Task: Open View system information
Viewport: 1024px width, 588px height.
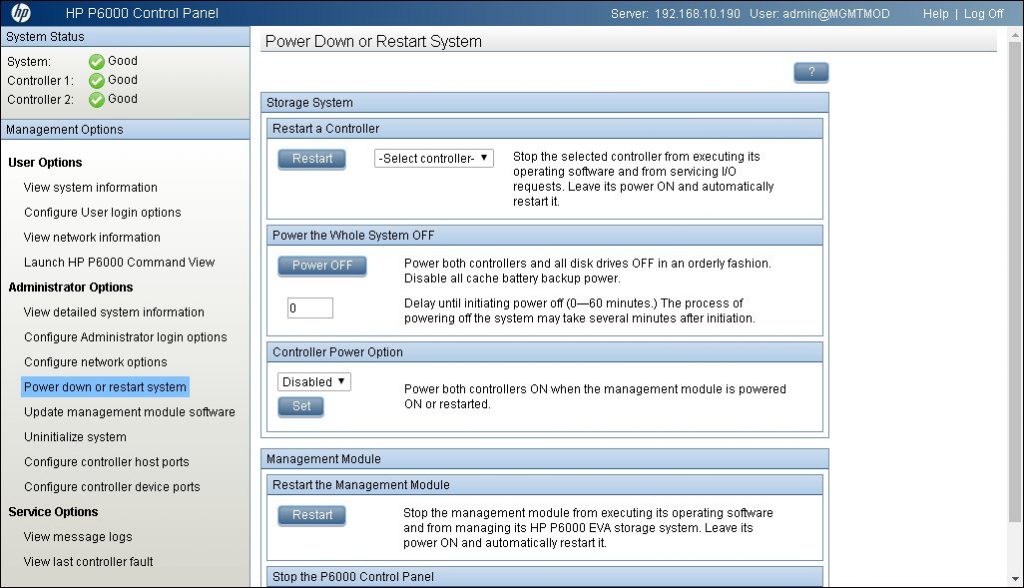Action: pyautogui.click(x=91, y=188)
